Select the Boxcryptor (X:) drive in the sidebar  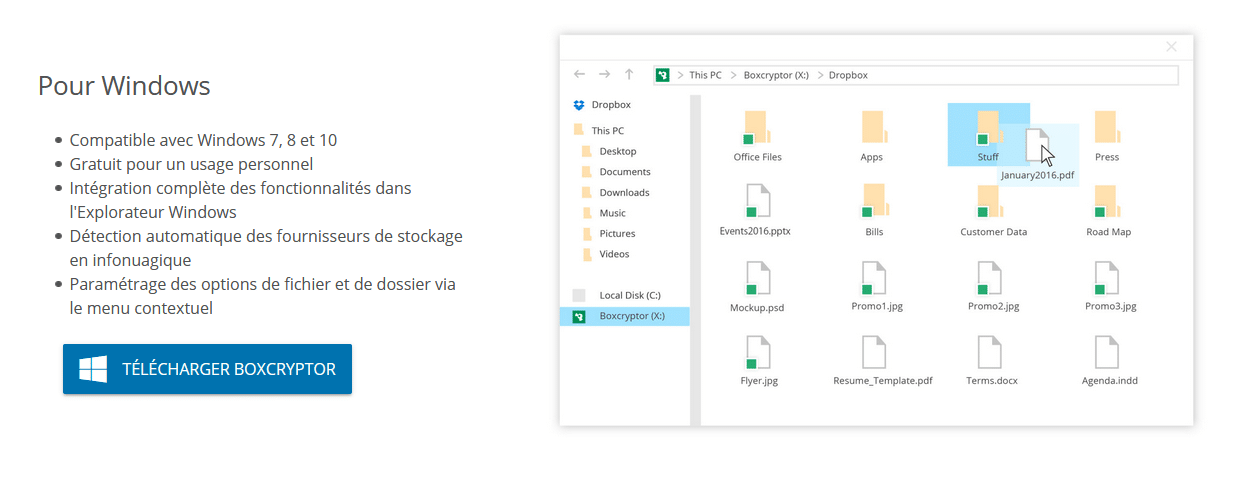click(x=624, y=317)
